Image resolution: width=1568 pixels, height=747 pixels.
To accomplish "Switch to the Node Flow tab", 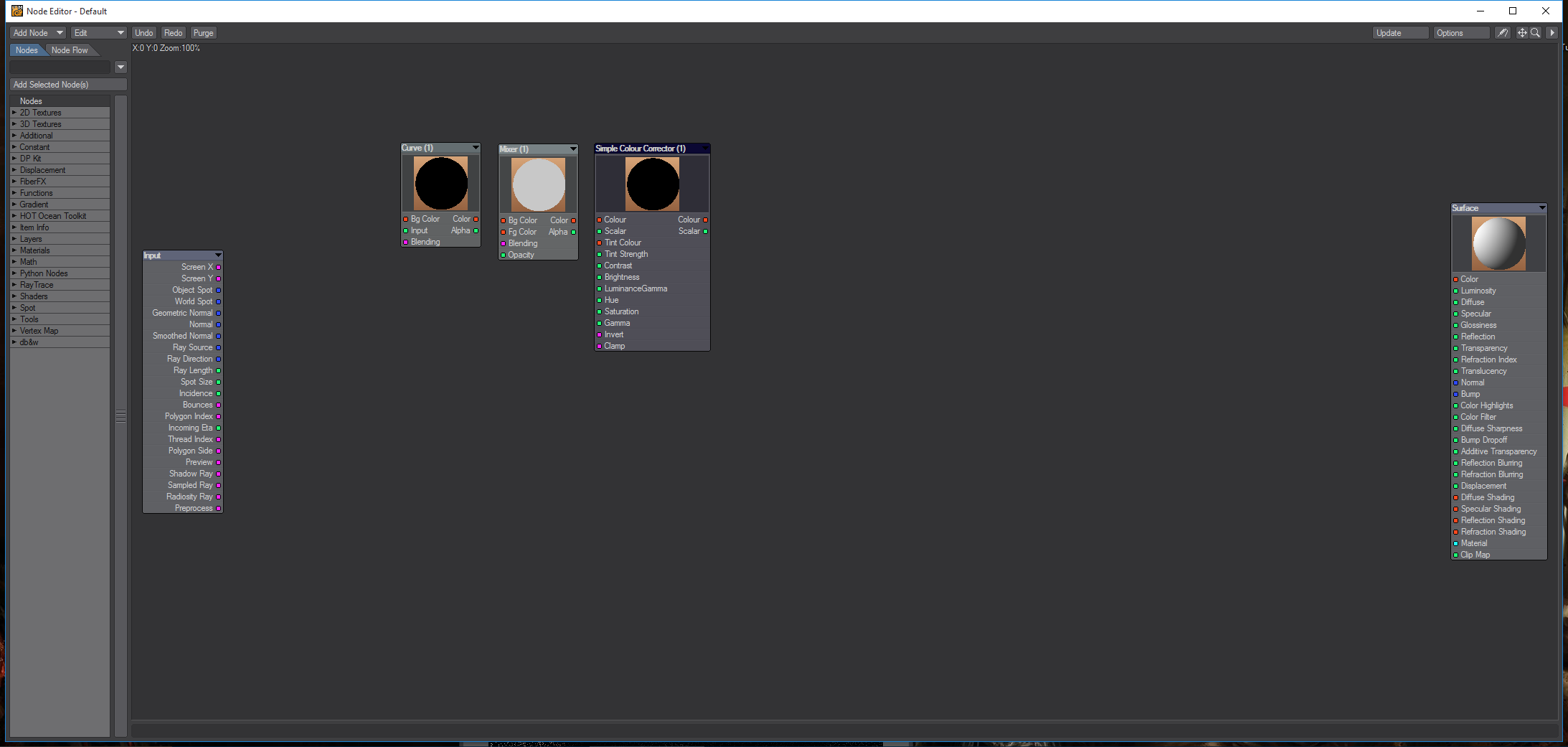I will [x=70, y=50].
